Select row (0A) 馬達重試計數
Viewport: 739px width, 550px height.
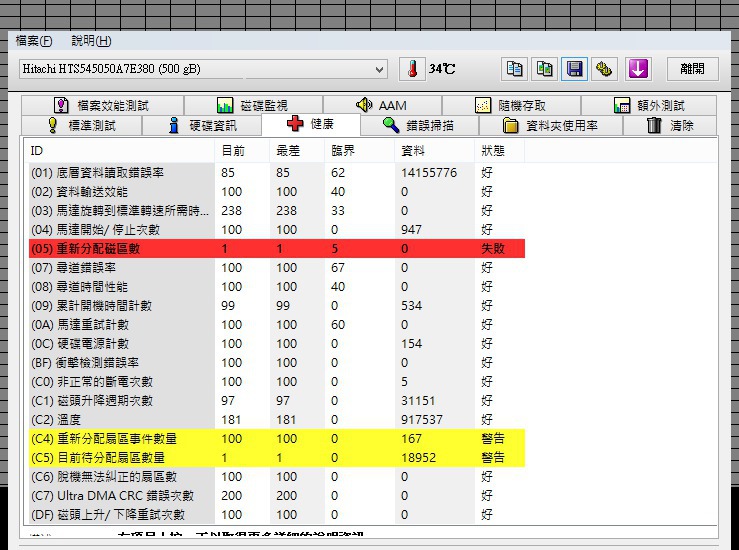[x=277, y=325]
